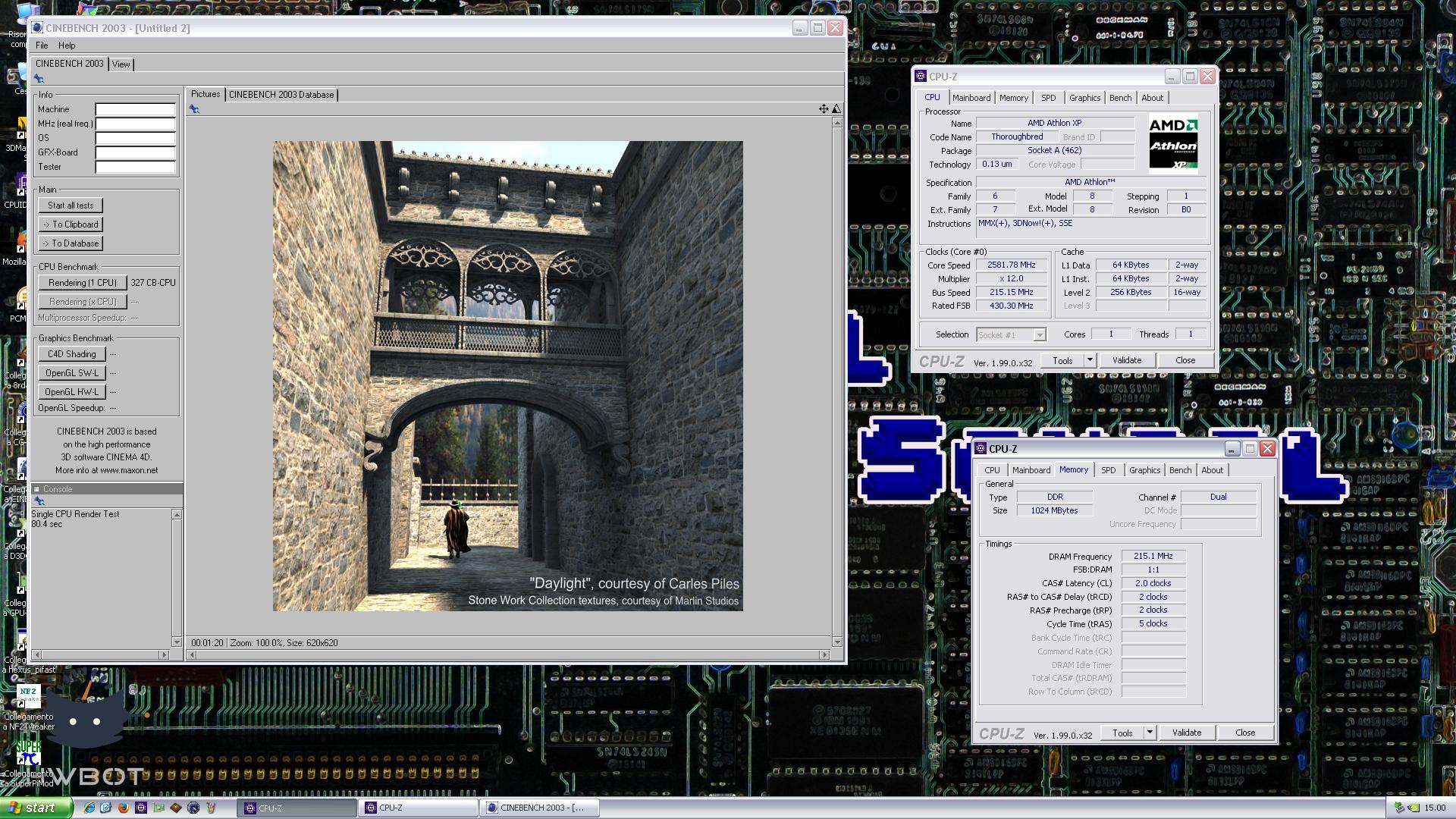
Task: Click the brown diamond quick launch icon
Action: (x=176, y=808)
